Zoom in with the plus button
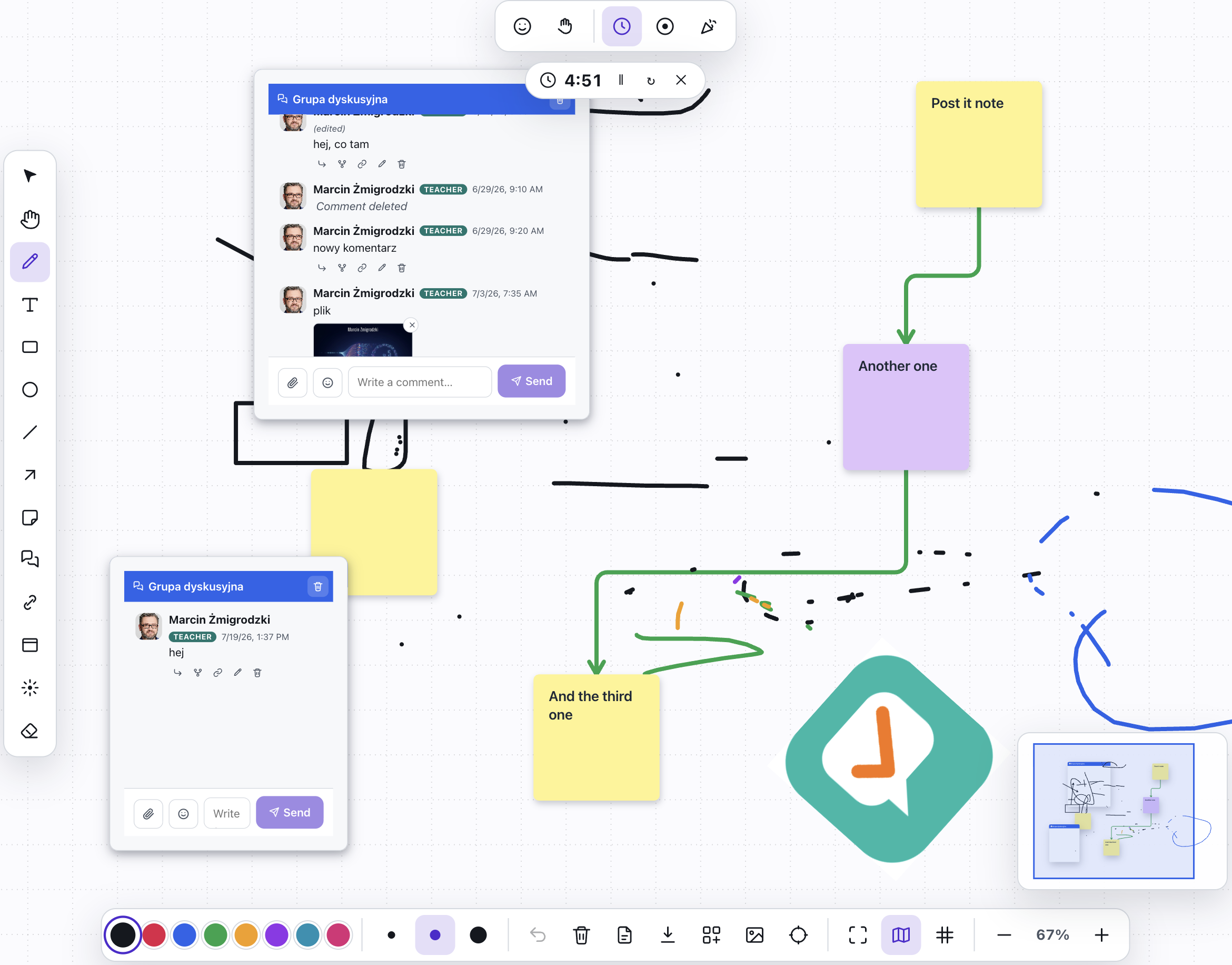 click(1101, 934)
